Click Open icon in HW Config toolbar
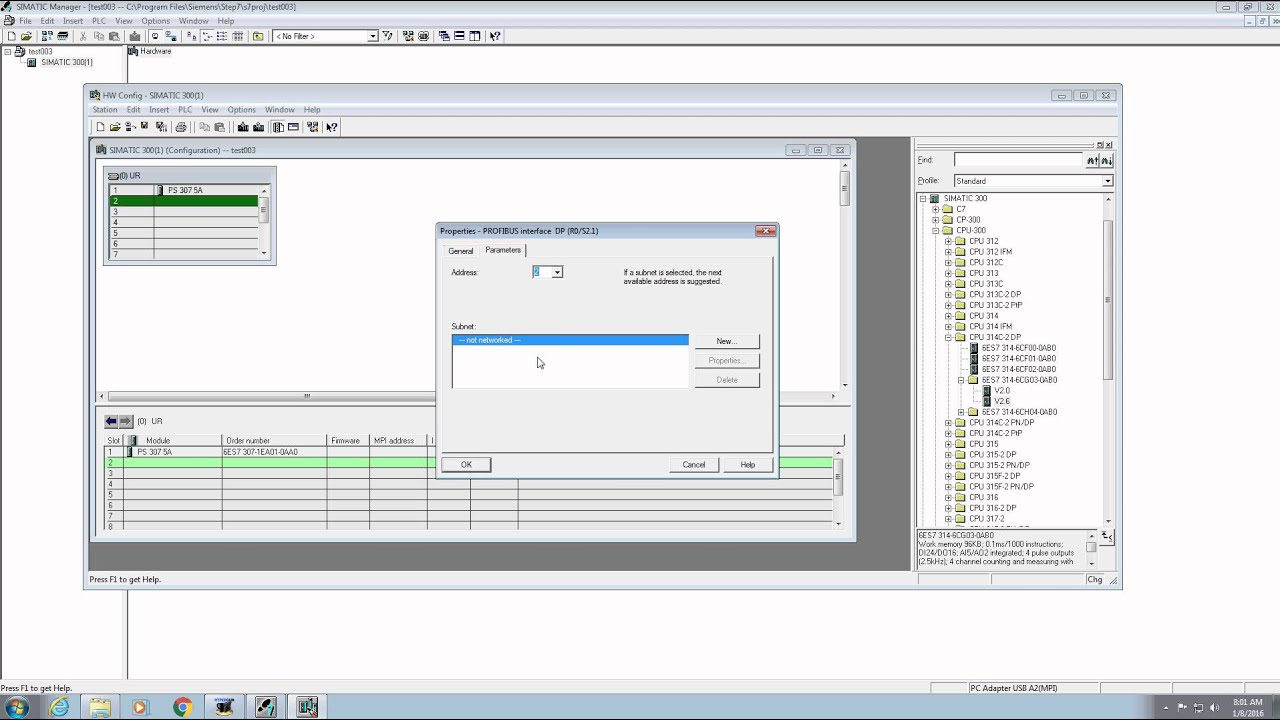1280x720 pixels. pyautogui.click(x=115, y=127)
